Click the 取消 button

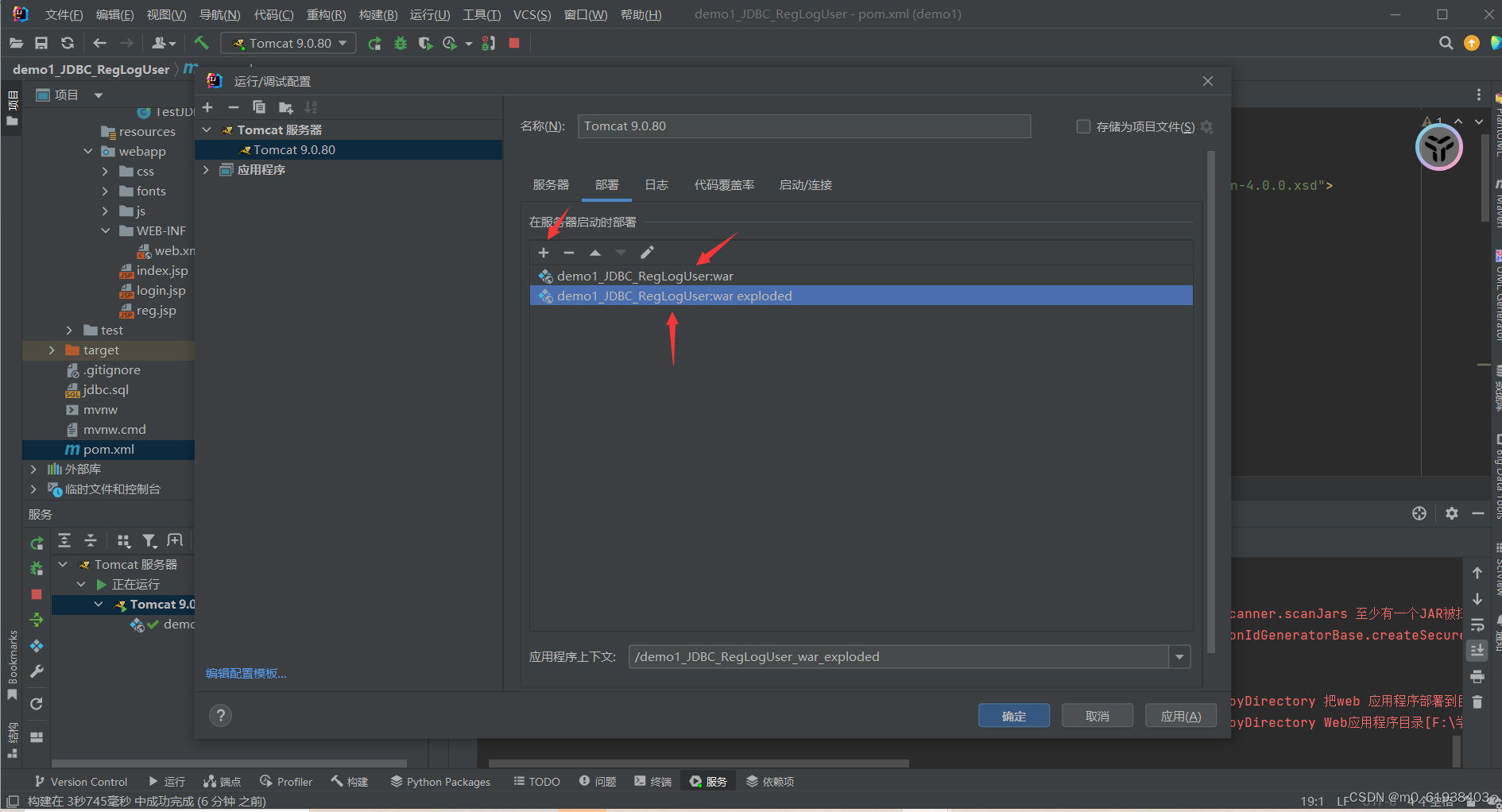pos(1097,716)
